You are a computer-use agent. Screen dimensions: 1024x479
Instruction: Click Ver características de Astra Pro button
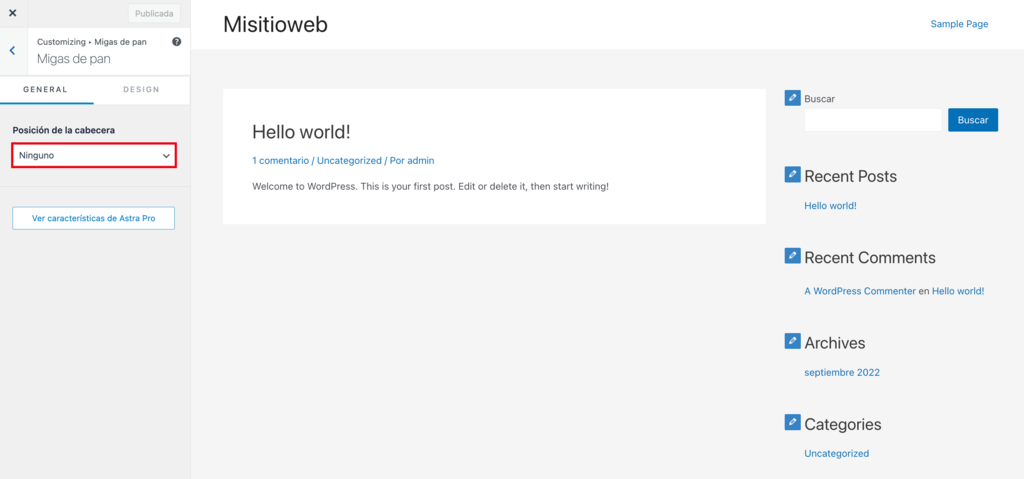[93, 218]
